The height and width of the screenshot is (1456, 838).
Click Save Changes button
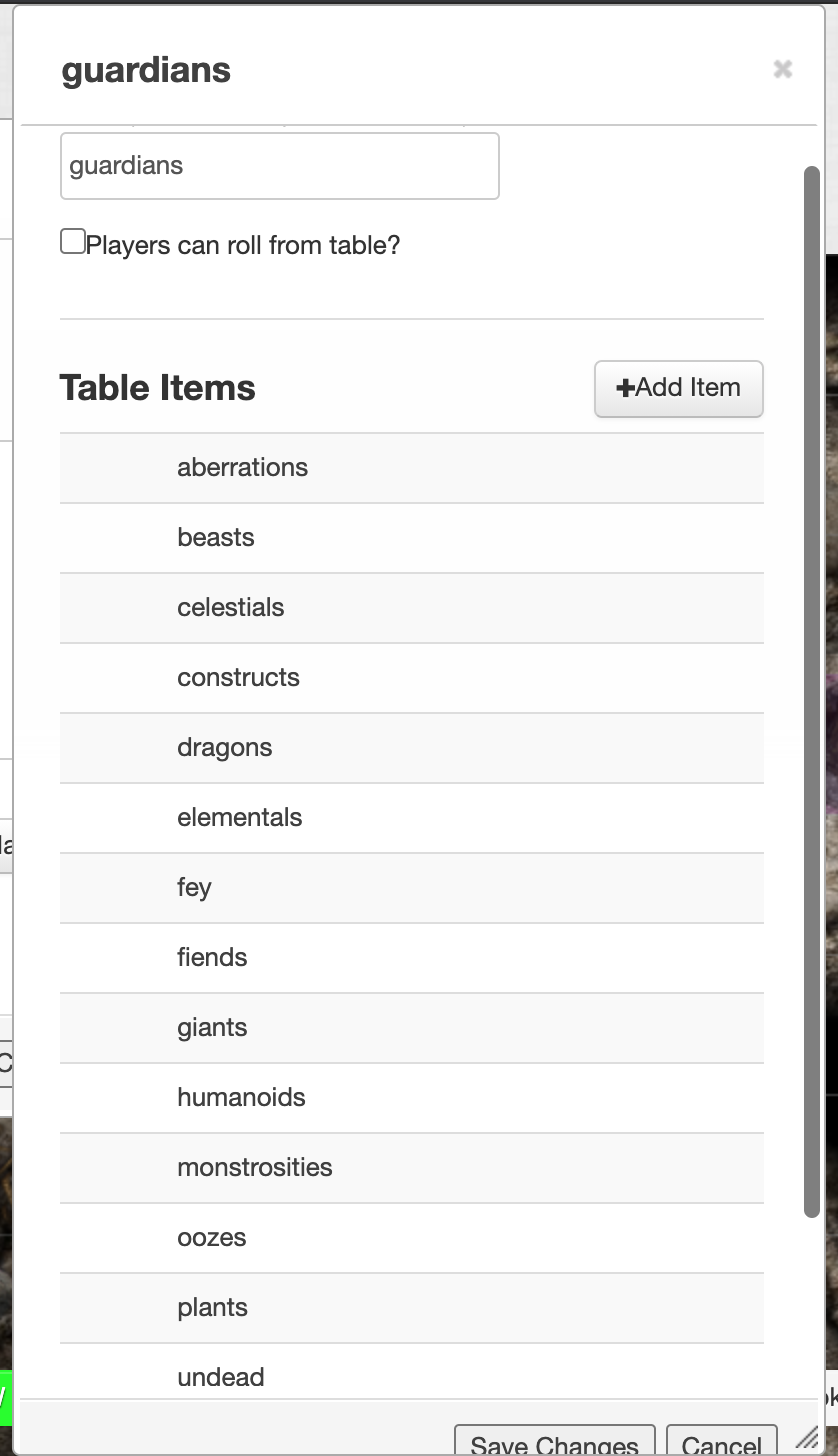pyautogui.click(x=555, y=1440)
